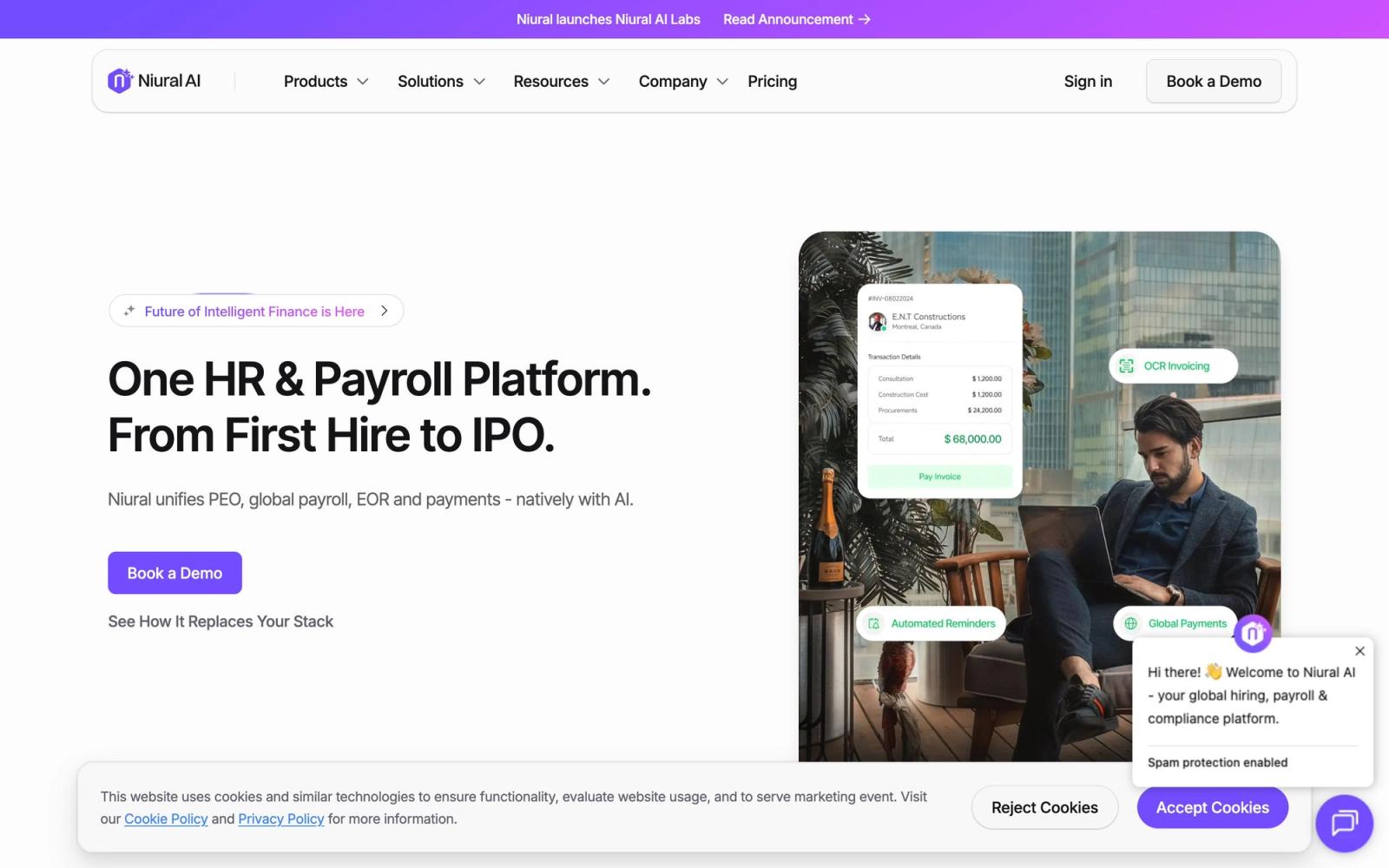The image size is (1389, 868).
Task: Click the Global Payments globe icon
Action: click(1131, 623)
